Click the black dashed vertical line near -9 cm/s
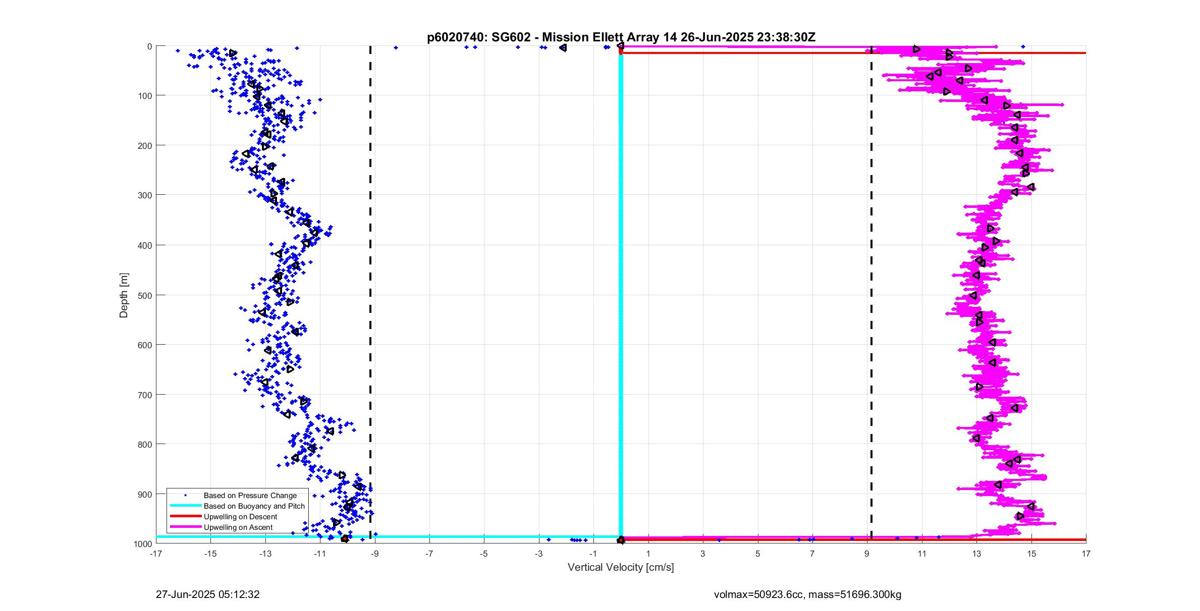Viewport: 1200px width, 611px height. pos(370,295)
